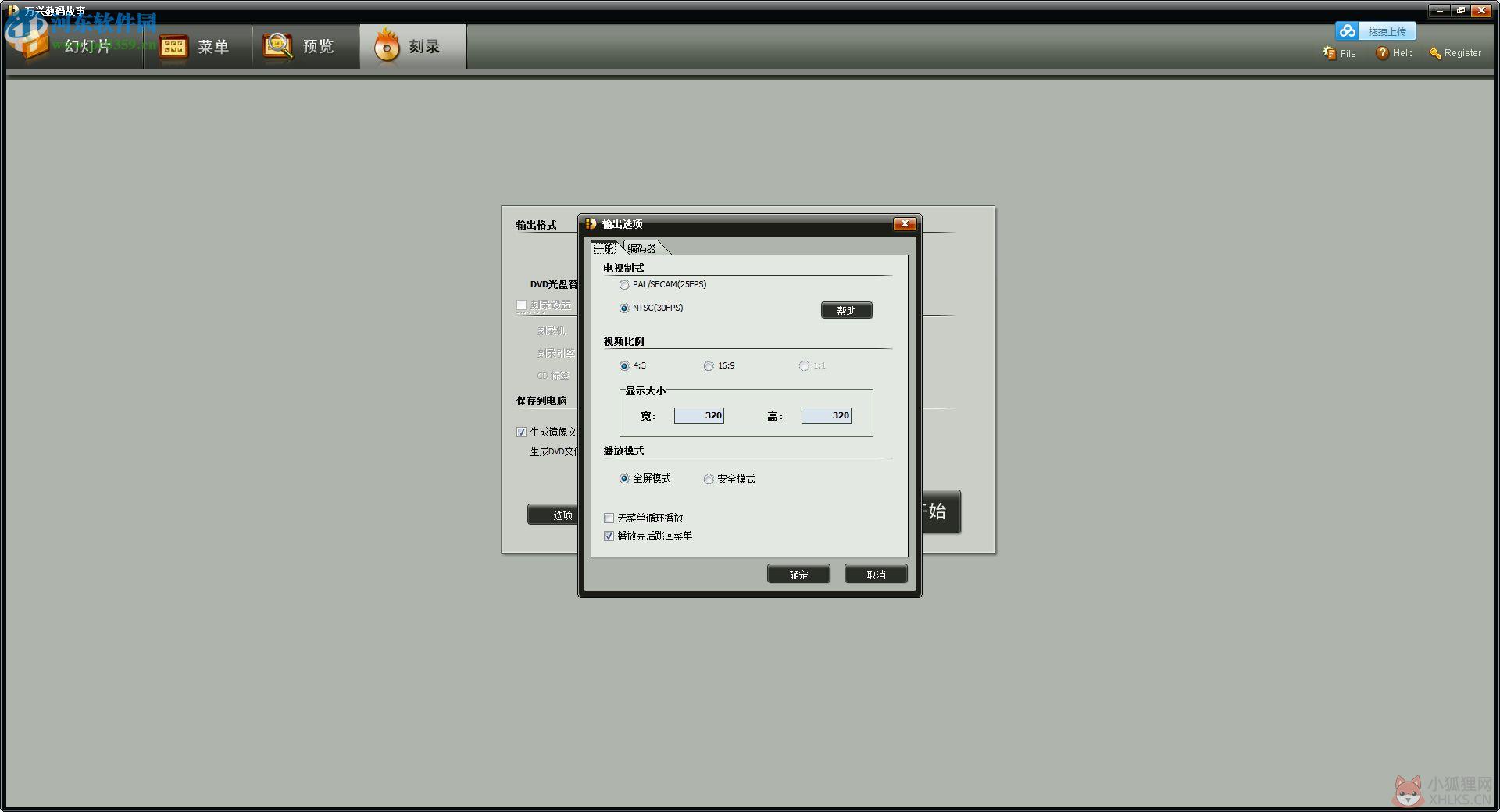Image resolution: width=1500 pixels, height=812 pixels.
Task: Click the 帮助 help button
Action: click(x=847, y=311)
